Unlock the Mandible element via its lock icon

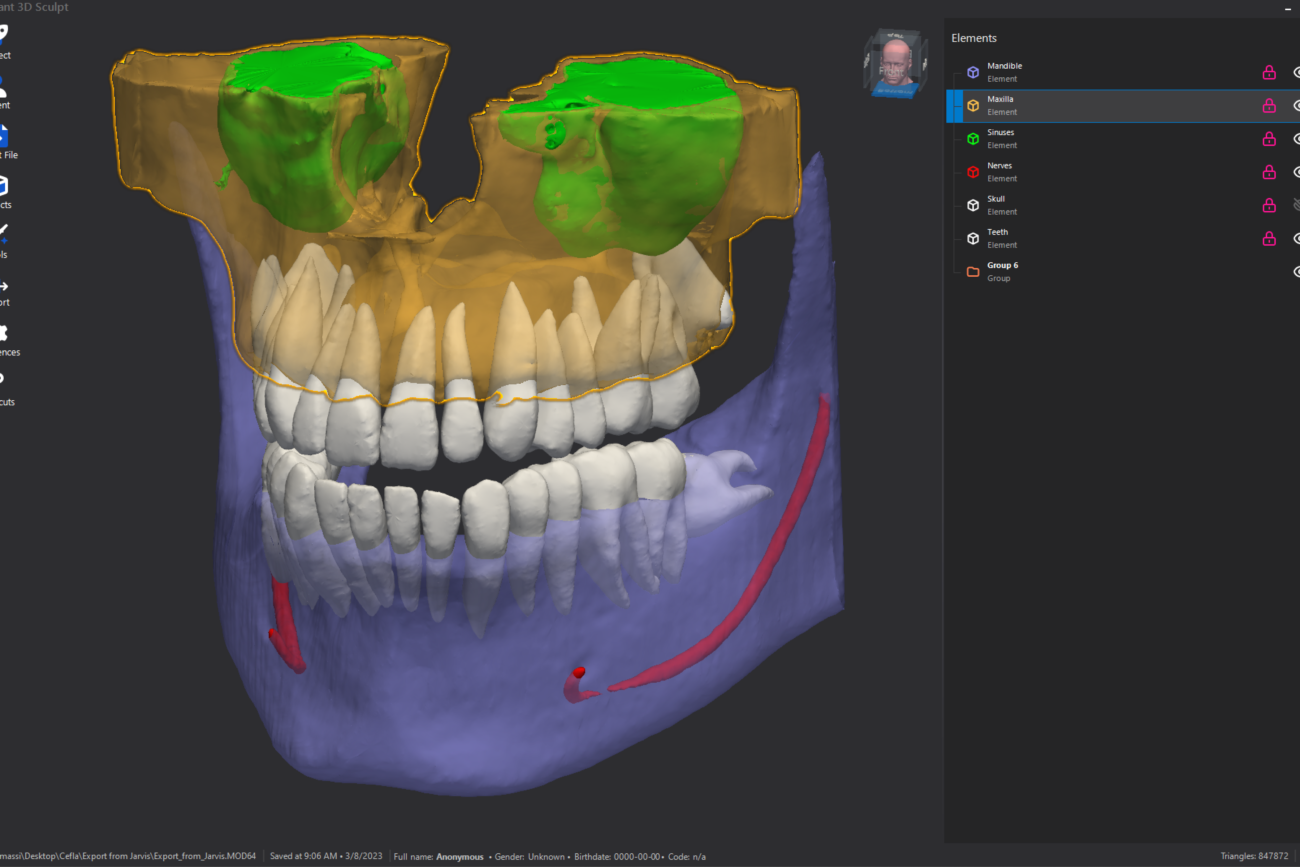1268,72
